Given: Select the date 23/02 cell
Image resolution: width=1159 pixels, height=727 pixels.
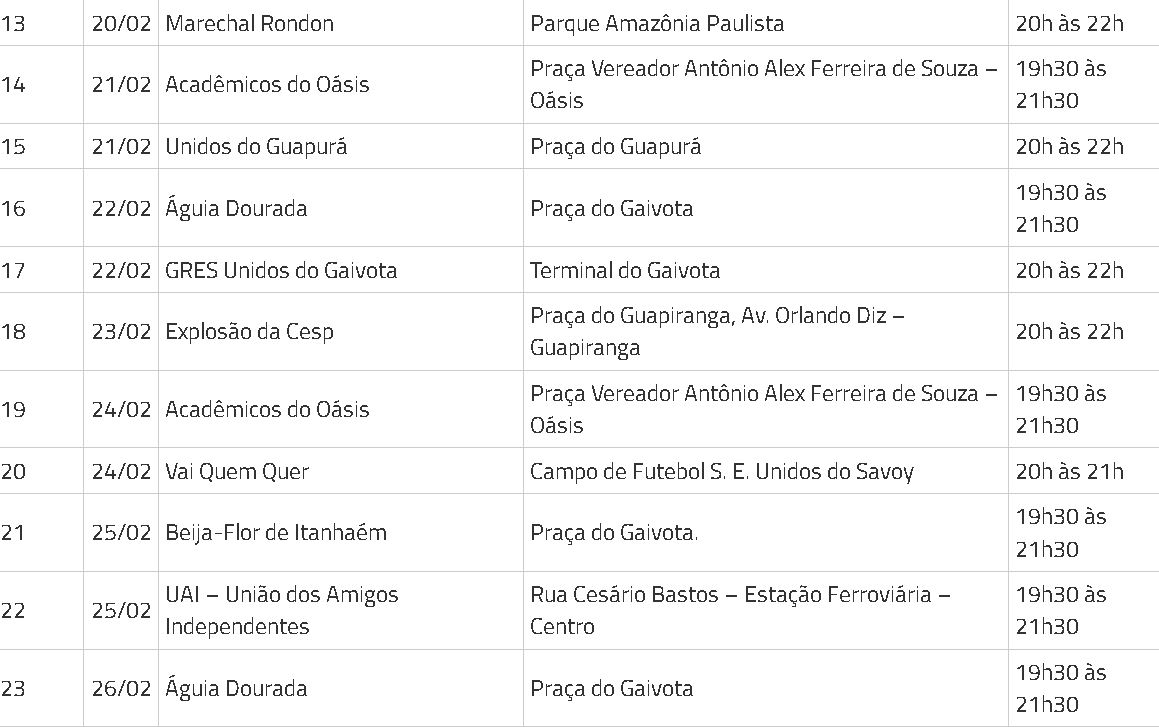Looking at the screenshot, I should (121, 332).
